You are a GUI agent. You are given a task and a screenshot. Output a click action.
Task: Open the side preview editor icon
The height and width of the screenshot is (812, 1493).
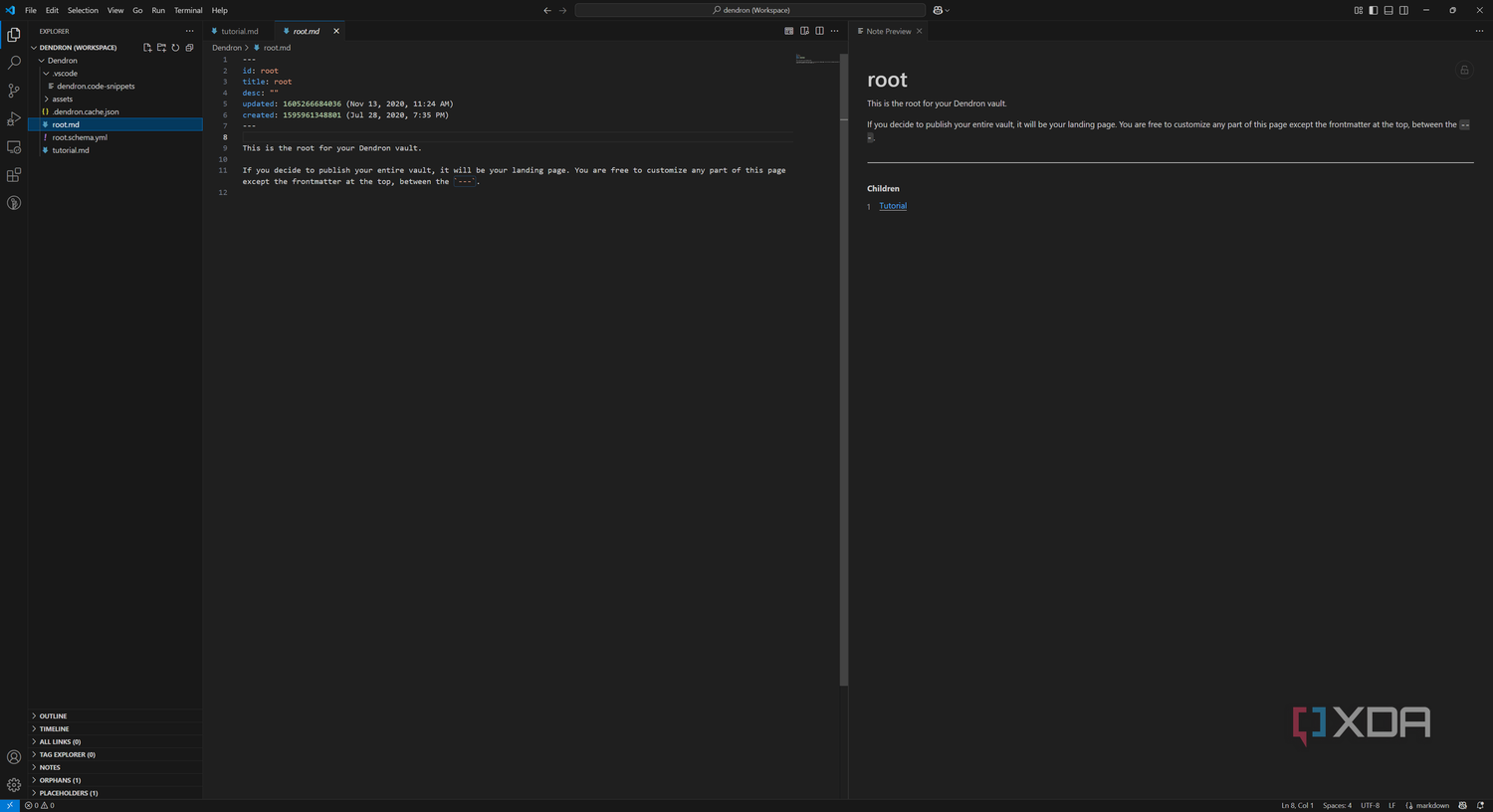point(804,31)
